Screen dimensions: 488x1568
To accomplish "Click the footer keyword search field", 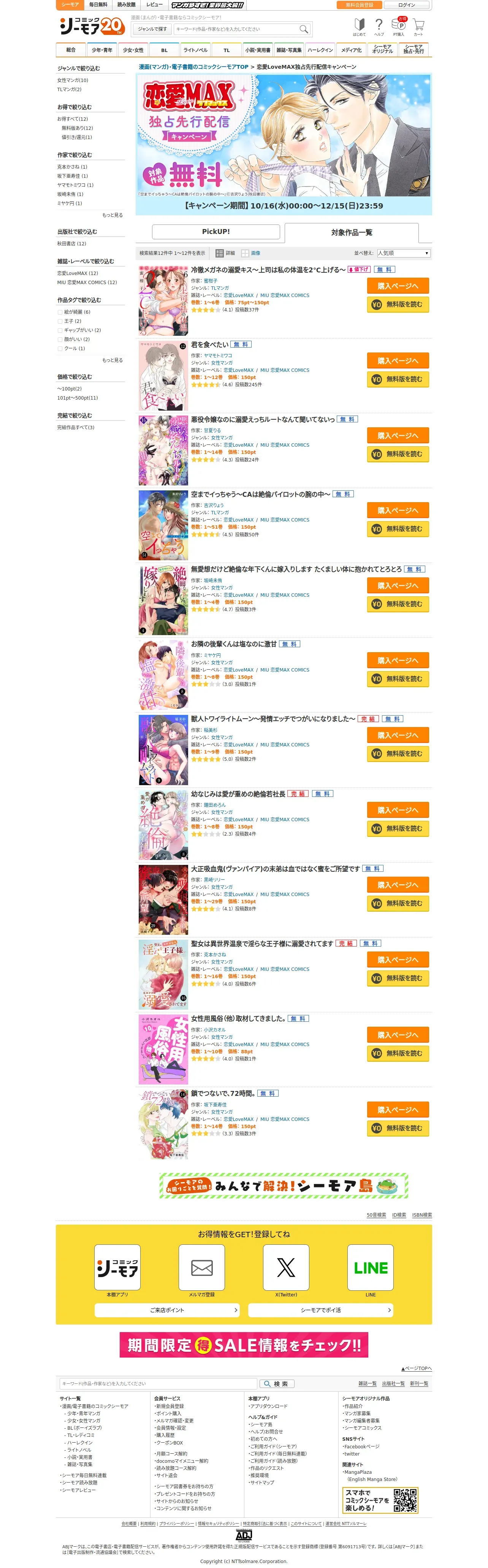I will point(158,1383).
